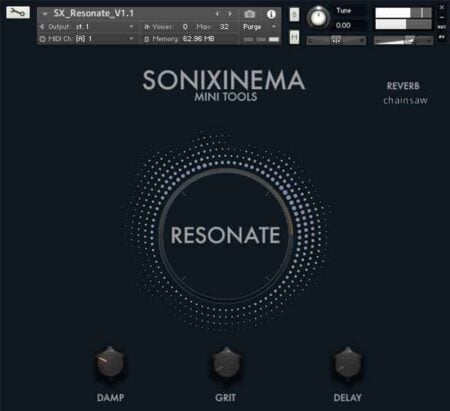Show the instrument info icon
This screenshot has height=411, width=450.
(x=271, y=14)
